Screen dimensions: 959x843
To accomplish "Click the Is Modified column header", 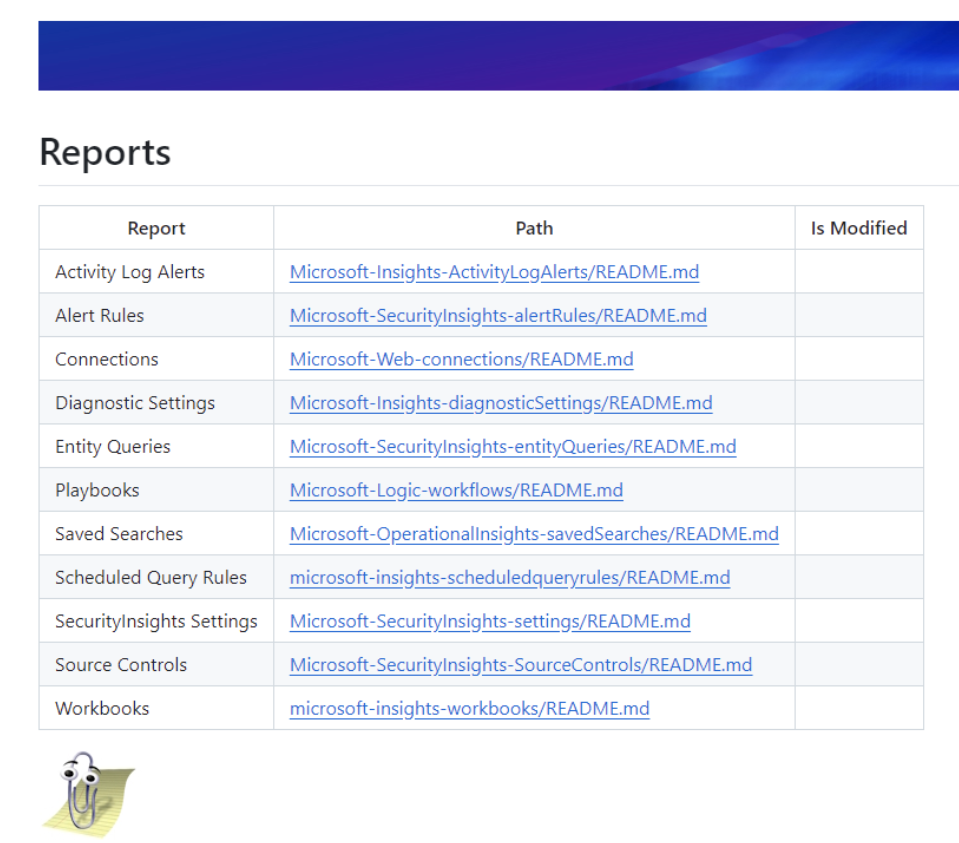I will tap(859, 228).
